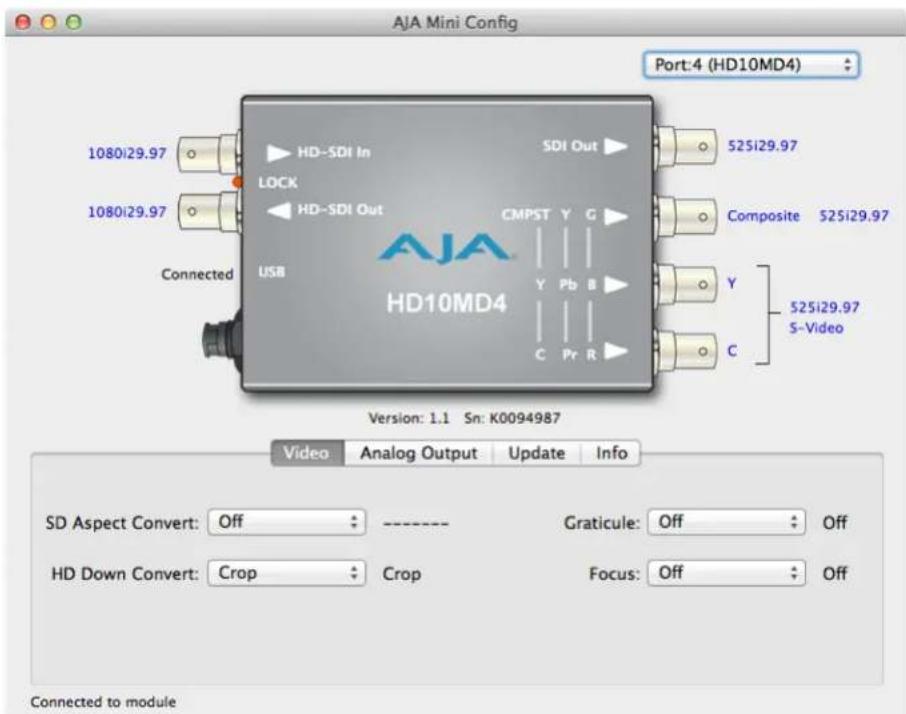Switch to the Video tab
This screenshot has height=714, width=906.
(x=307, y=453)
